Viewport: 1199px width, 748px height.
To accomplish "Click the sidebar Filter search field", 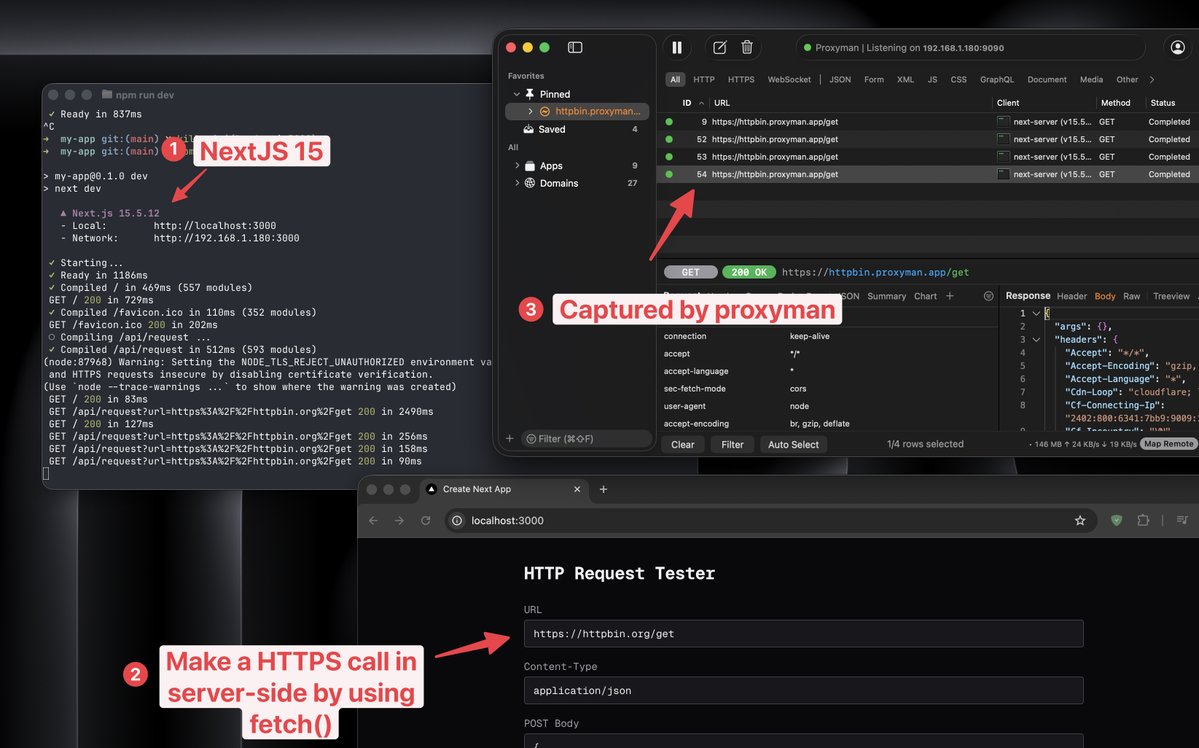I will pyautogui.click(x=587, y=438).
